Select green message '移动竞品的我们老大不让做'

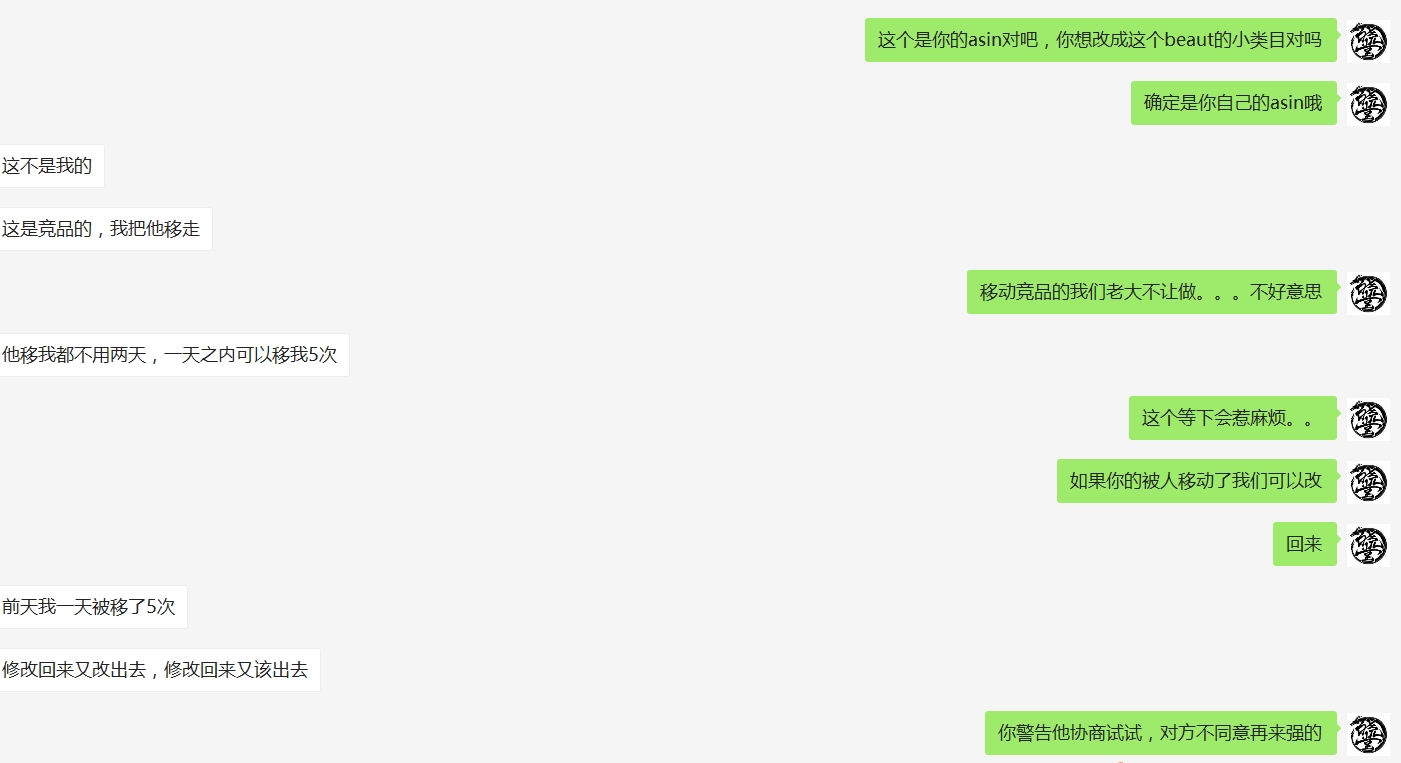click(1152, 292)
